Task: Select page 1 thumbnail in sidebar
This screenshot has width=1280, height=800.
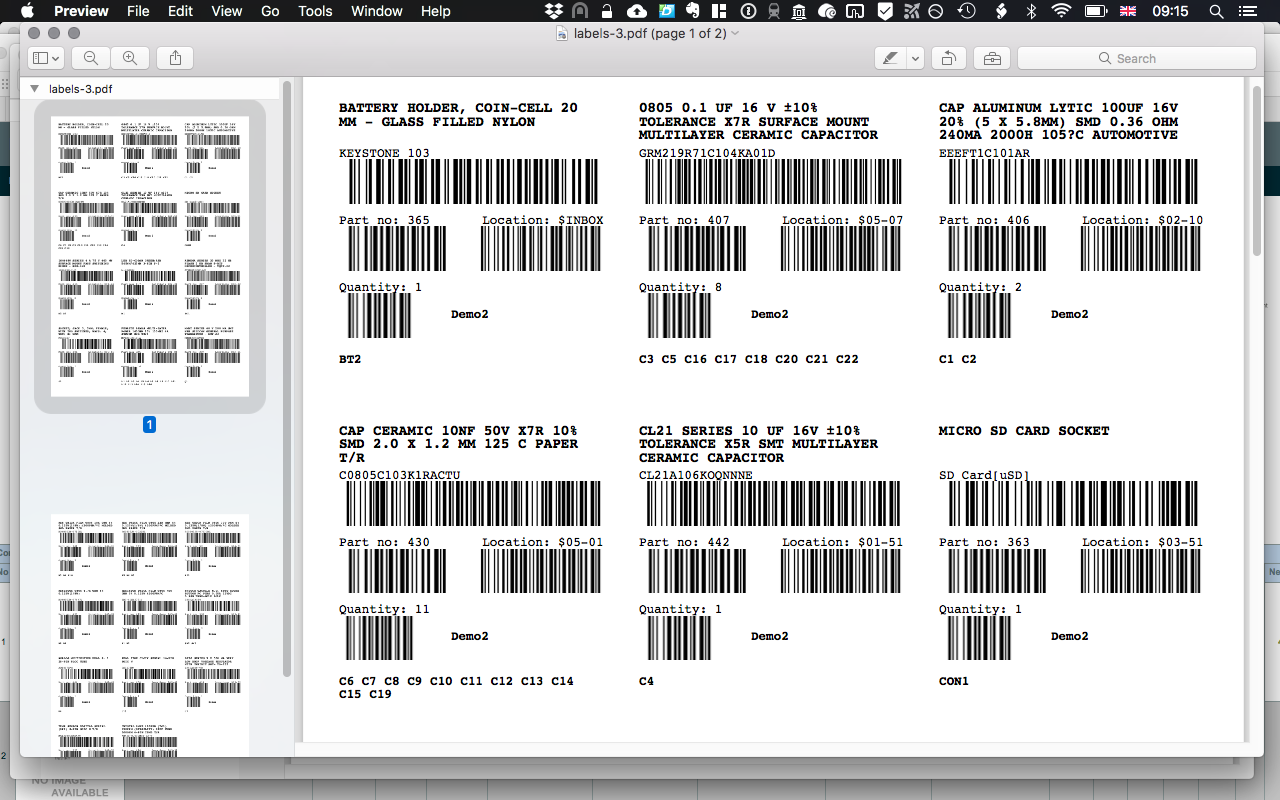Action: 150,256
